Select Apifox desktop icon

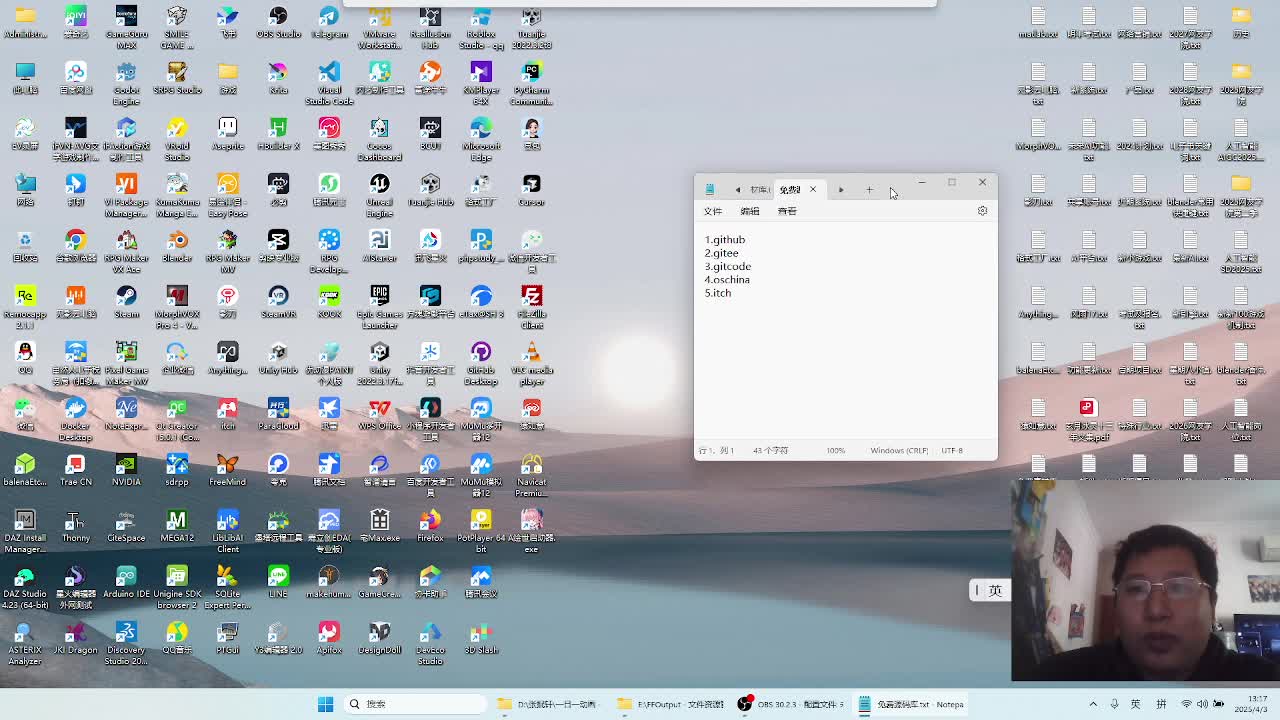pos(329,639)
